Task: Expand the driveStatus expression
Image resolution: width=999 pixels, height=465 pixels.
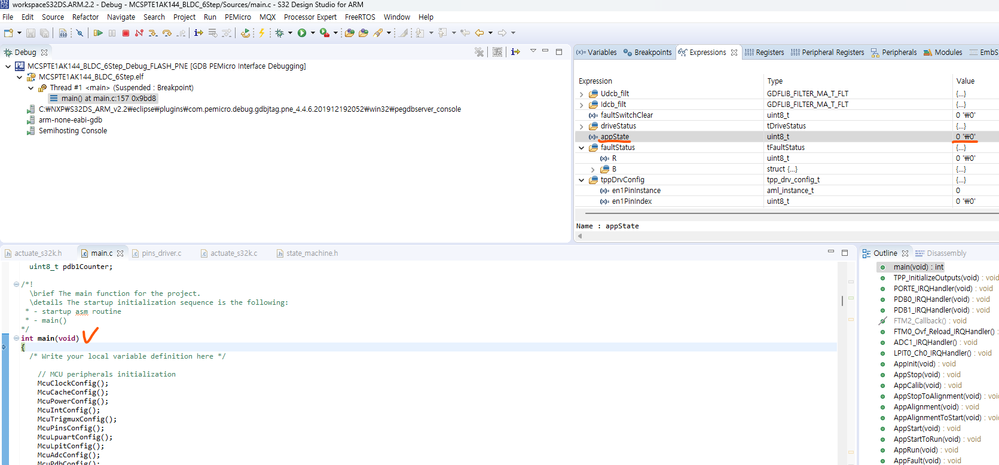Action: (581, 126)
